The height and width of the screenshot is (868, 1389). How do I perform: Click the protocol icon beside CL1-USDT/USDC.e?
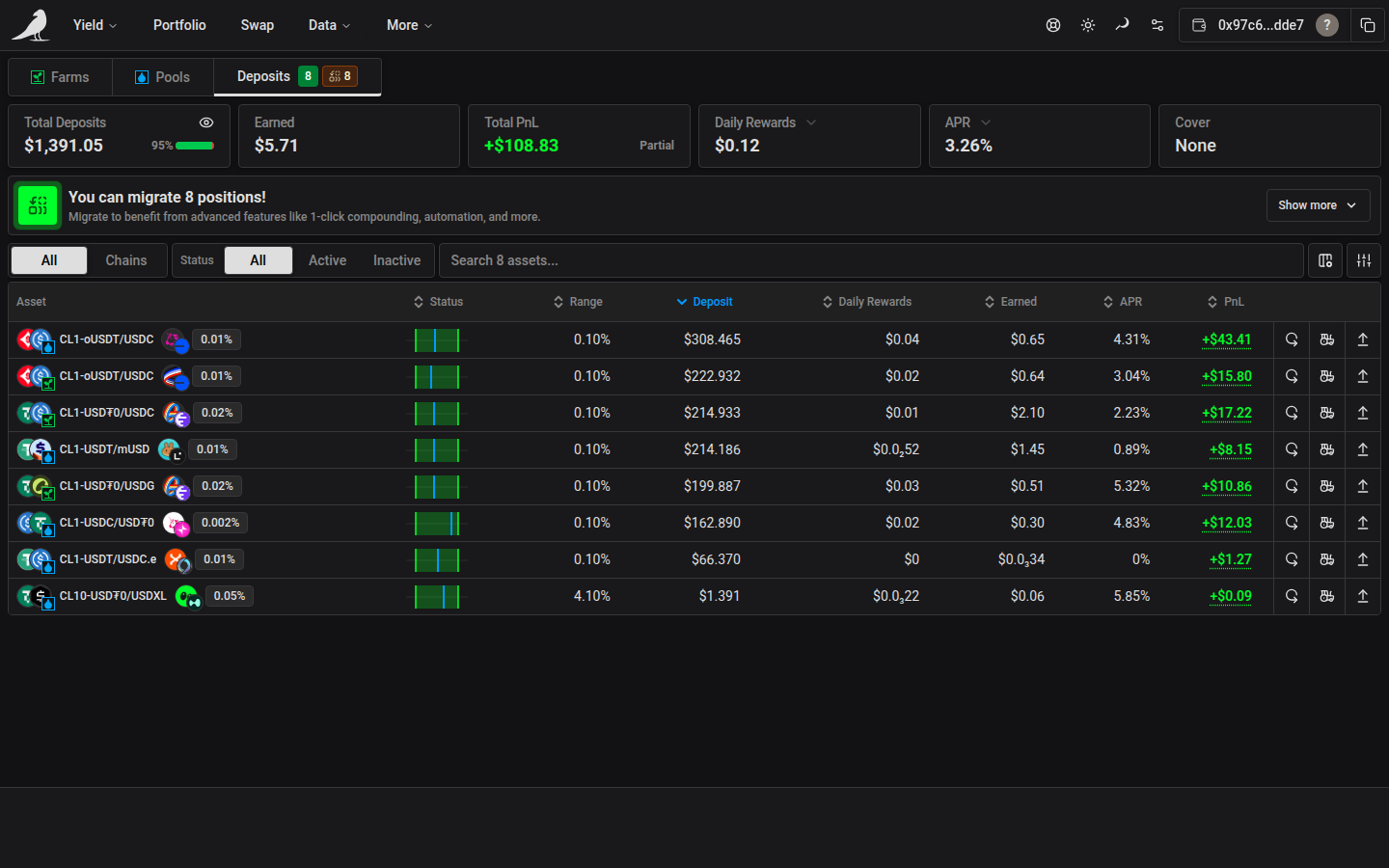177,560
